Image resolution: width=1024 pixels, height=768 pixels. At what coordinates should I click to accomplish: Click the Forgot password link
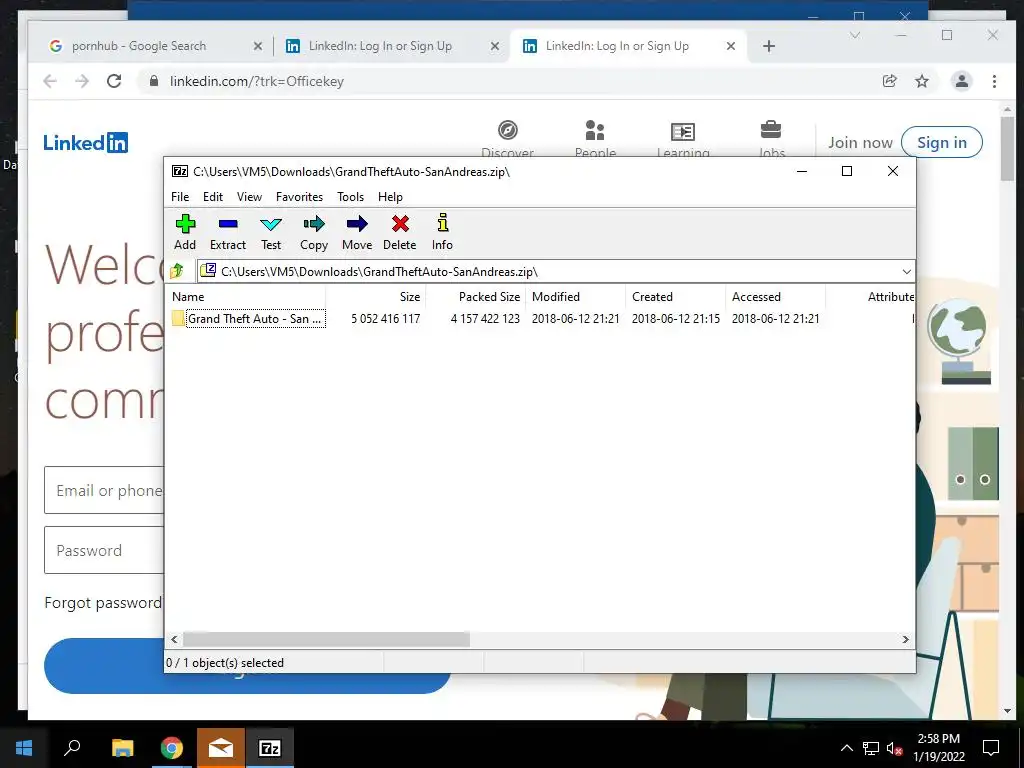tap(103, 602)
